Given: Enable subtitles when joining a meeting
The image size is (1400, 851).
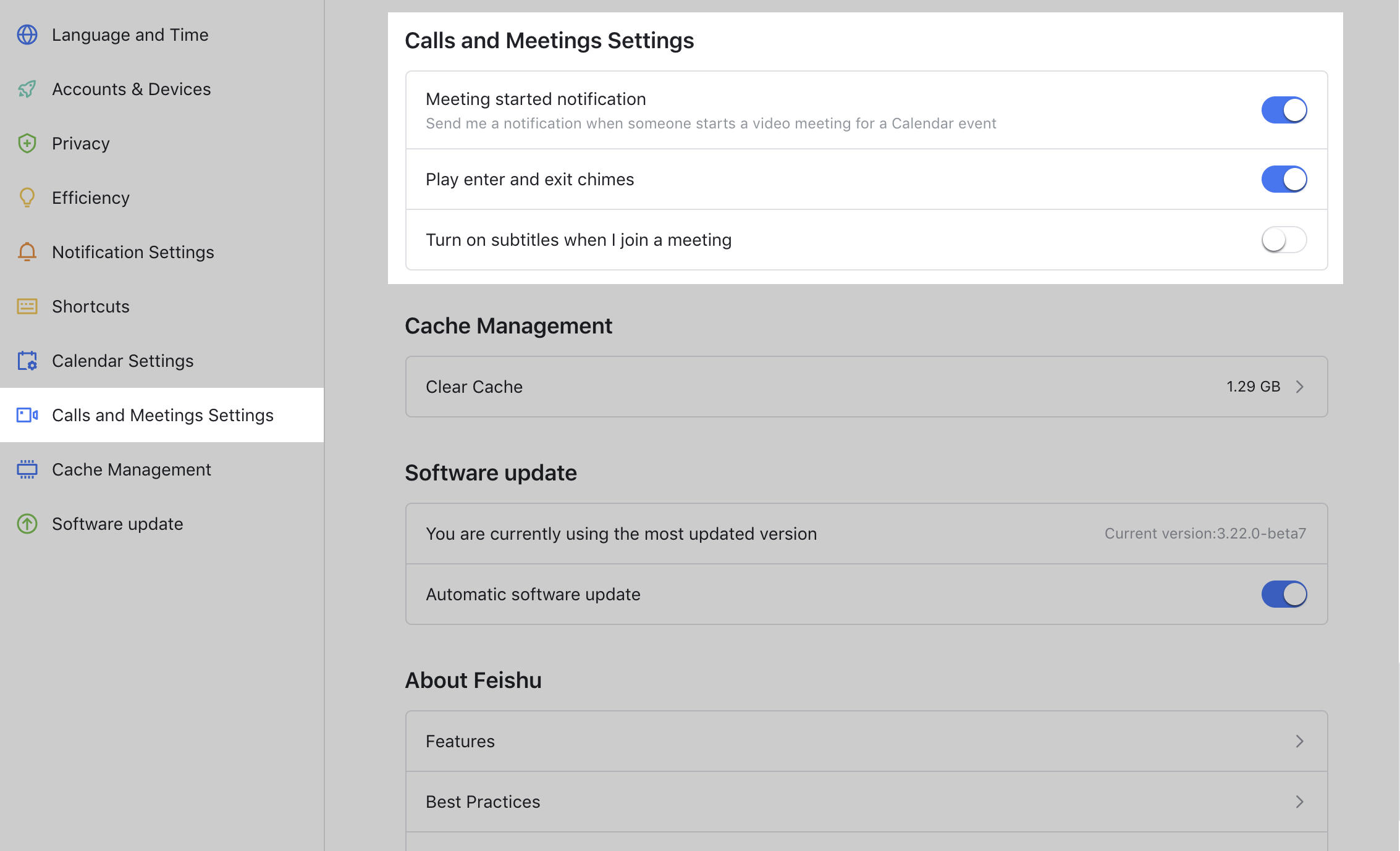Looking at the screenshot, I should 1284,240.
